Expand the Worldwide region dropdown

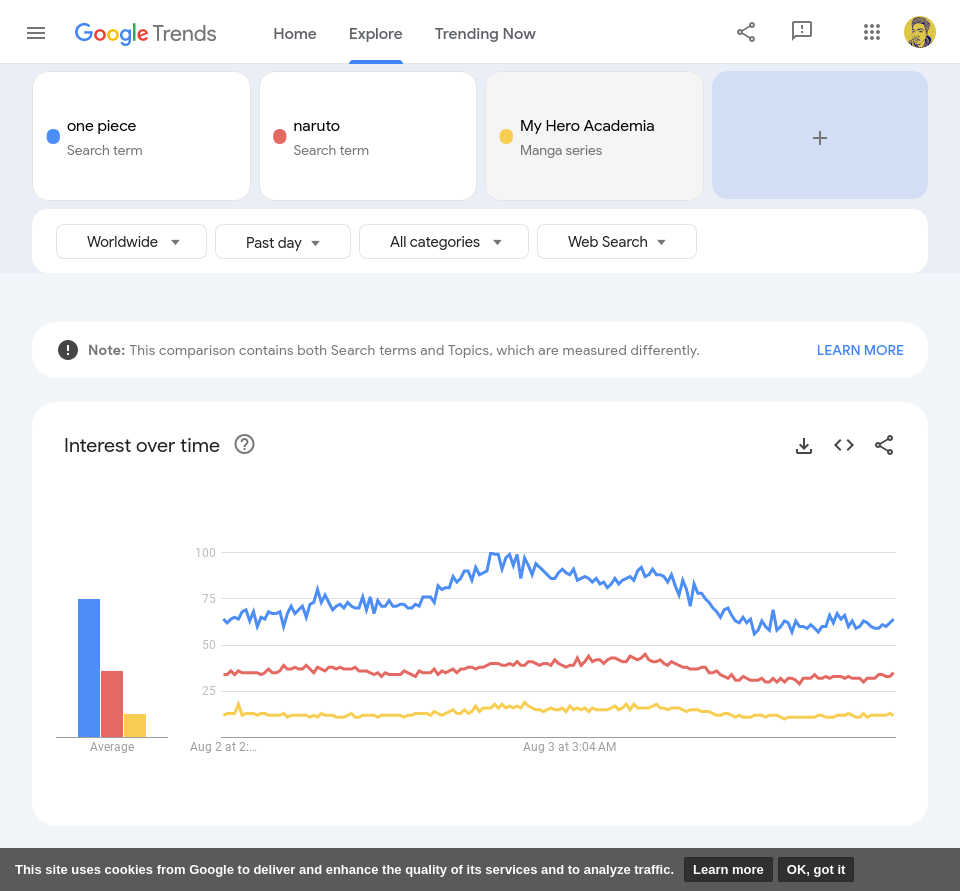point(132,242)
